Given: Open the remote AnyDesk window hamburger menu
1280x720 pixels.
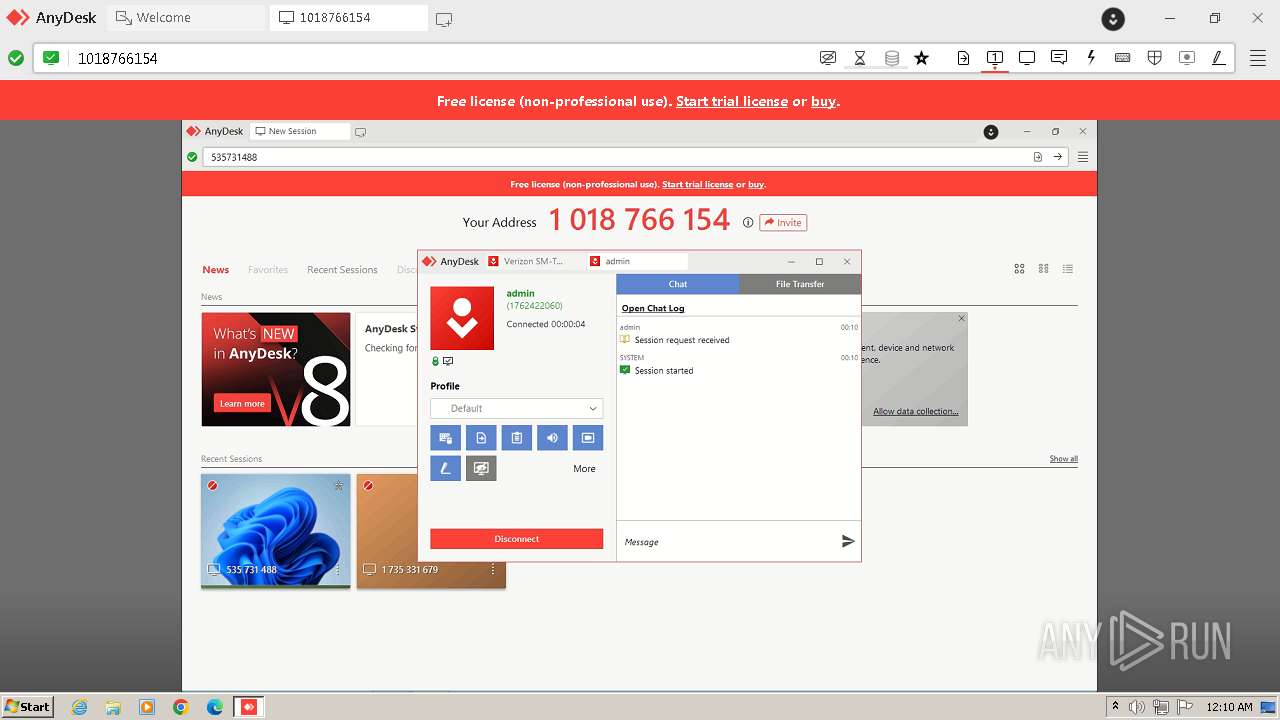Looking at the screenshot, I should tap(1083, 157).
